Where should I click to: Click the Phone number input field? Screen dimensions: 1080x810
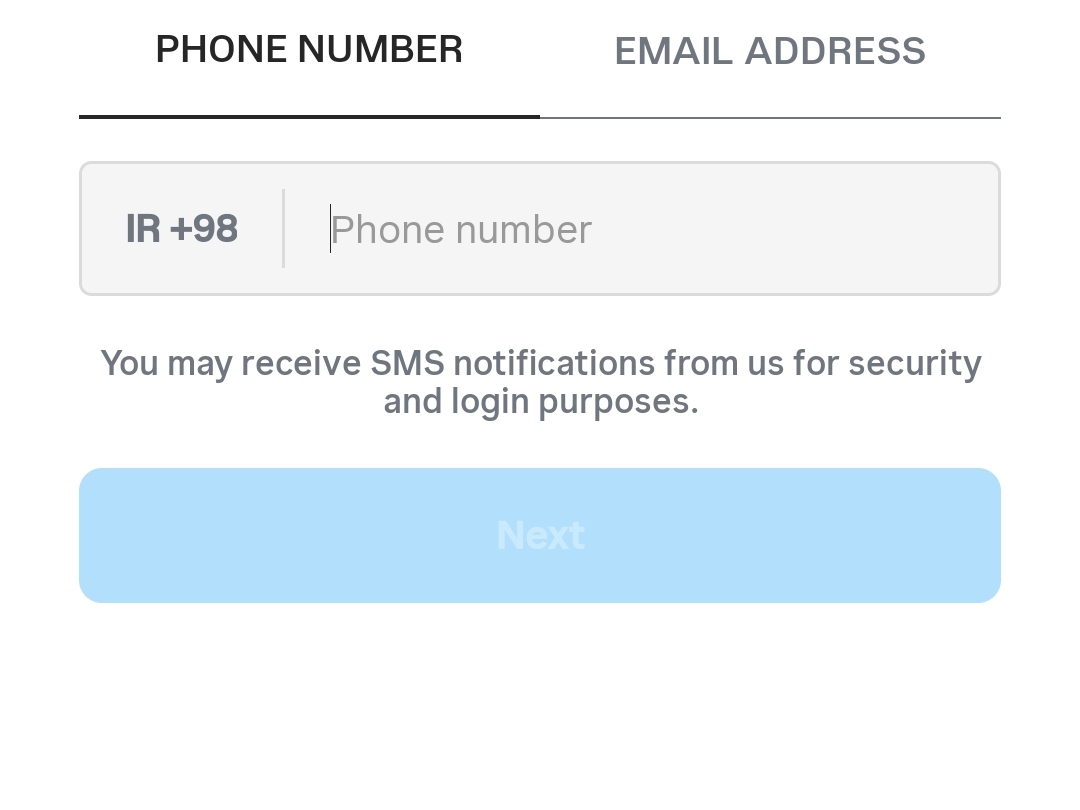(640, 230)
